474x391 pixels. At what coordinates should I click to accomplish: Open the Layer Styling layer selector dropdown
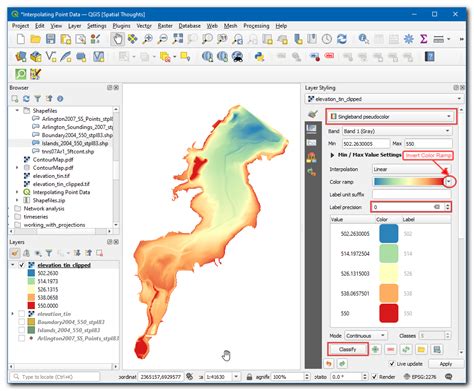[384, 99]
